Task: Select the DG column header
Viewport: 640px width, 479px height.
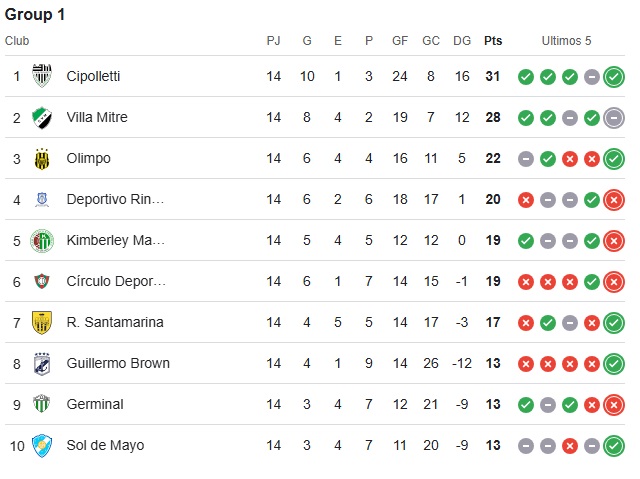Action: (462, 41)
